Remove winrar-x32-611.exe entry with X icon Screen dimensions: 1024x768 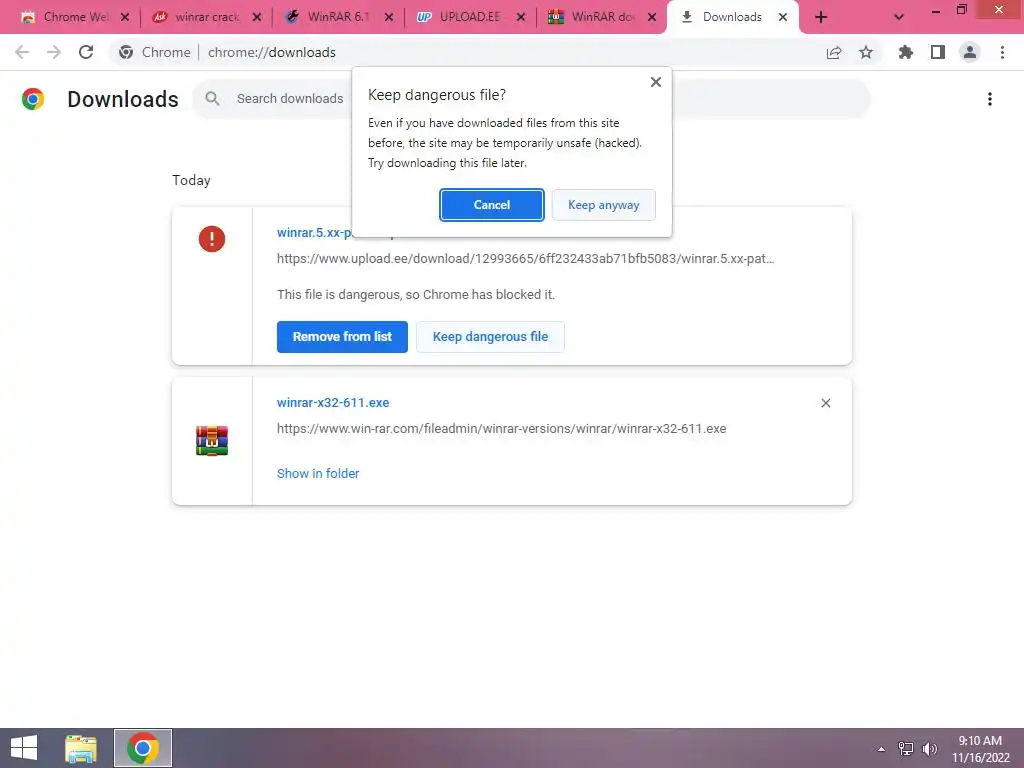click(x=825, y=403)
